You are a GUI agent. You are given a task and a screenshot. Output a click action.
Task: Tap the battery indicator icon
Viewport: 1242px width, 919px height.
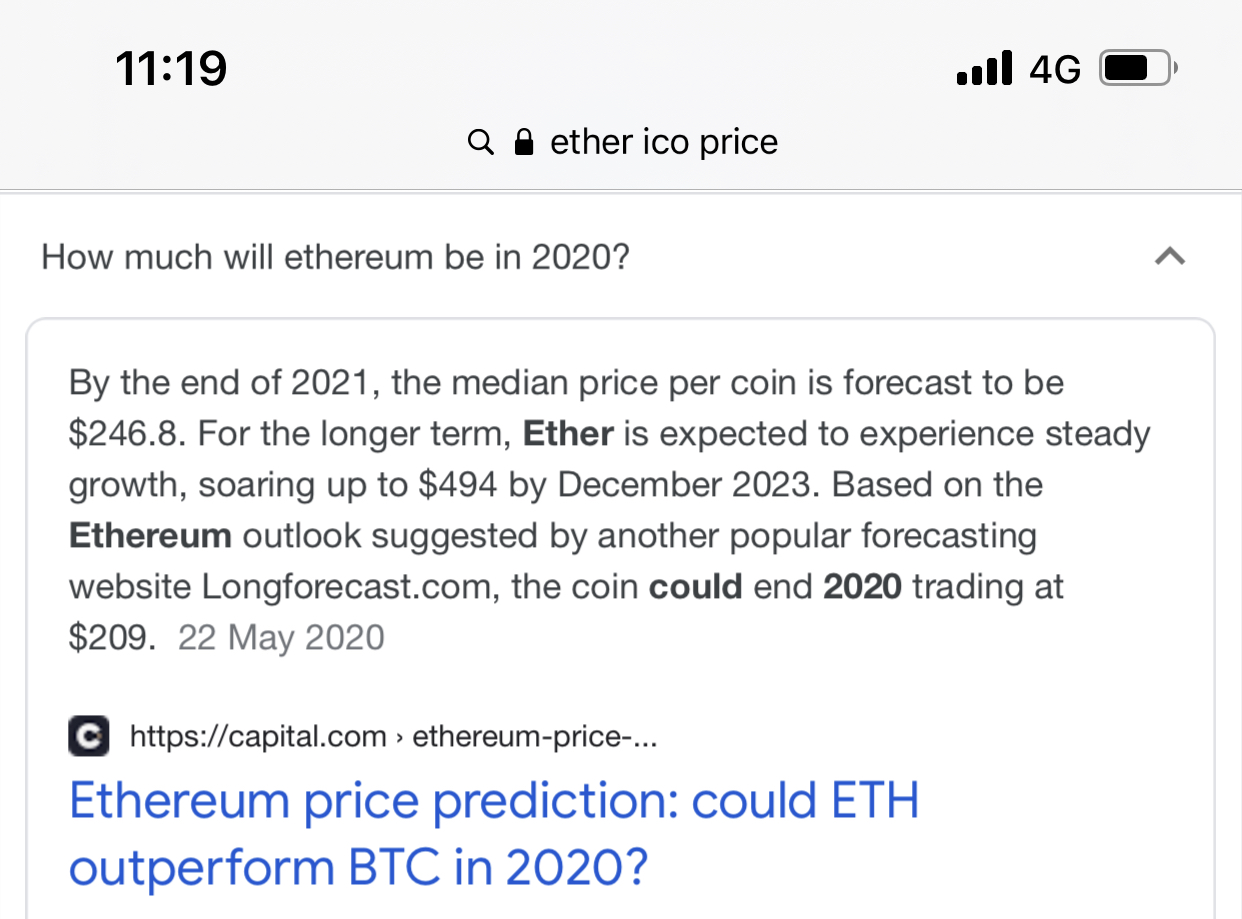[x=1139, y=69]
